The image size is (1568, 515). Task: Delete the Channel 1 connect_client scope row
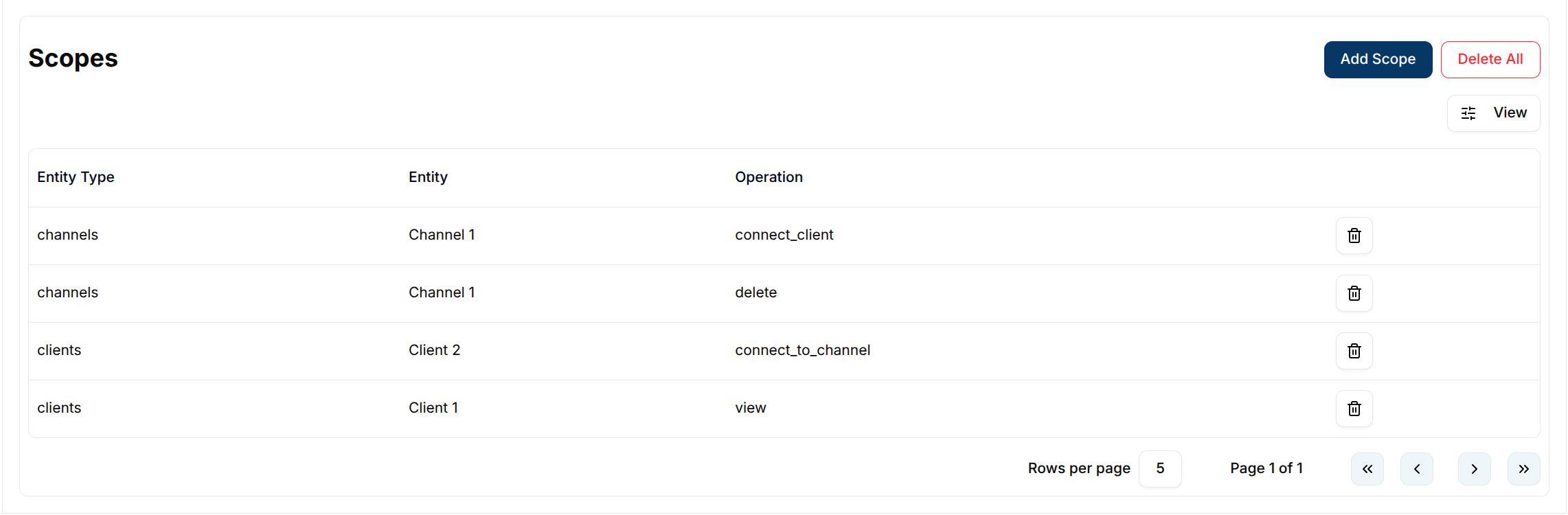coord(1354,236)
